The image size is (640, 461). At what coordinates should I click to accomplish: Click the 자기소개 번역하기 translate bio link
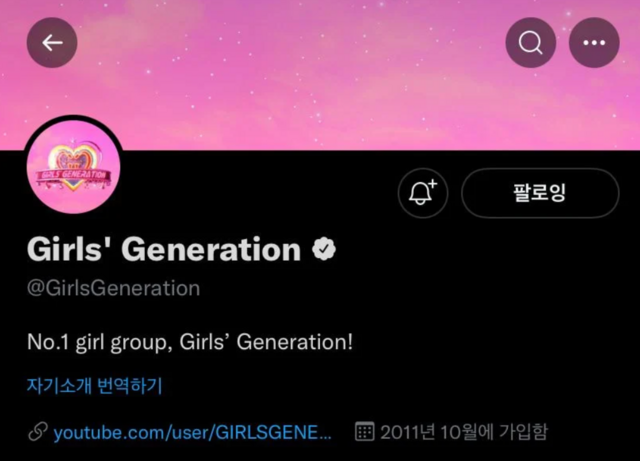(x=95, y=385)
